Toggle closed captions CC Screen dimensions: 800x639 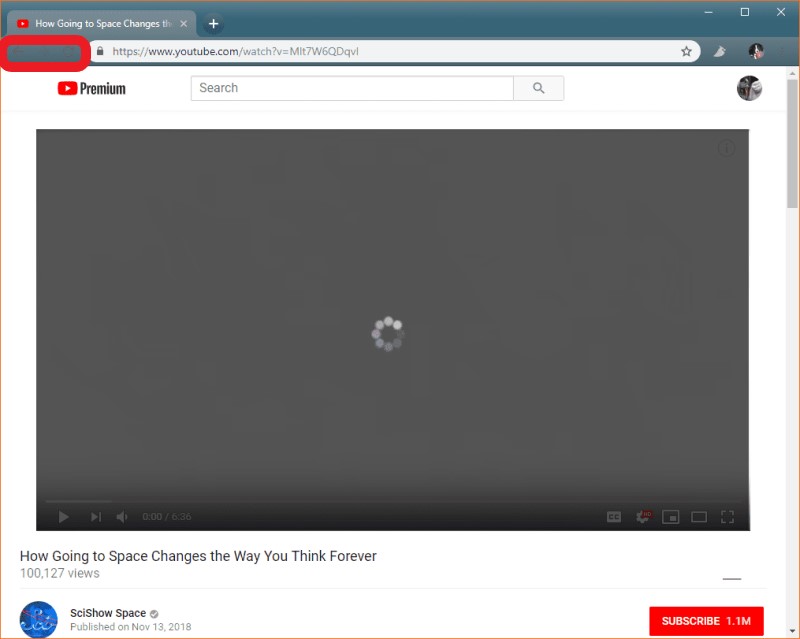[x=614, y=517]
